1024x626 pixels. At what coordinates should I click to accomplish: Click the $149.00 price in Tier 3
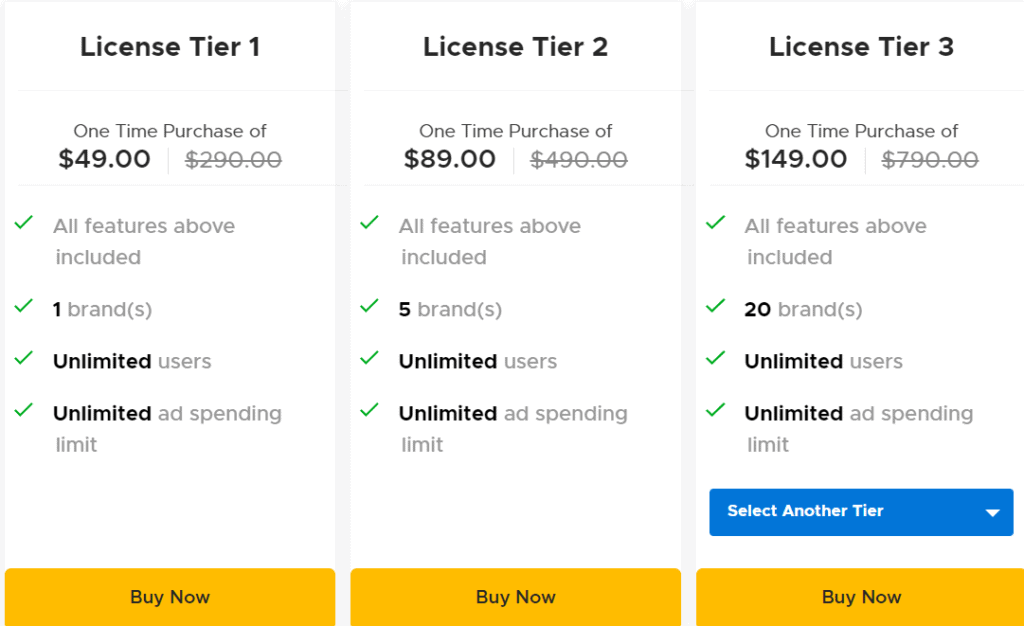796,159
